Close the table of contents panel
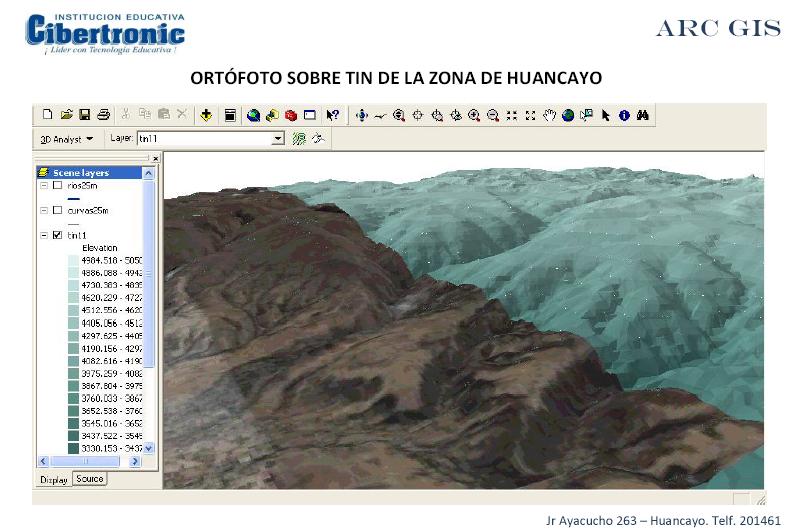This screenshot has height=529, width=789. tap(155, 159)
